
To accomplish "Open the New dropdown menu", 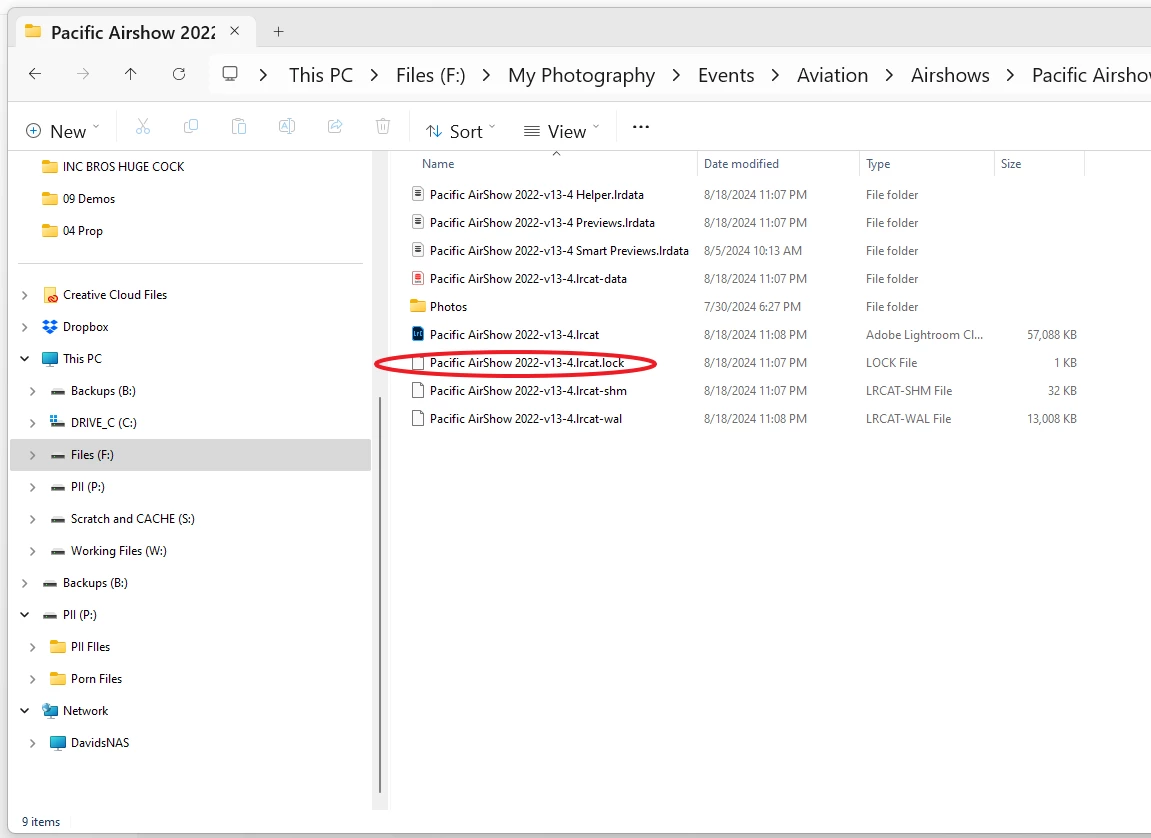I will pos(62,131).
